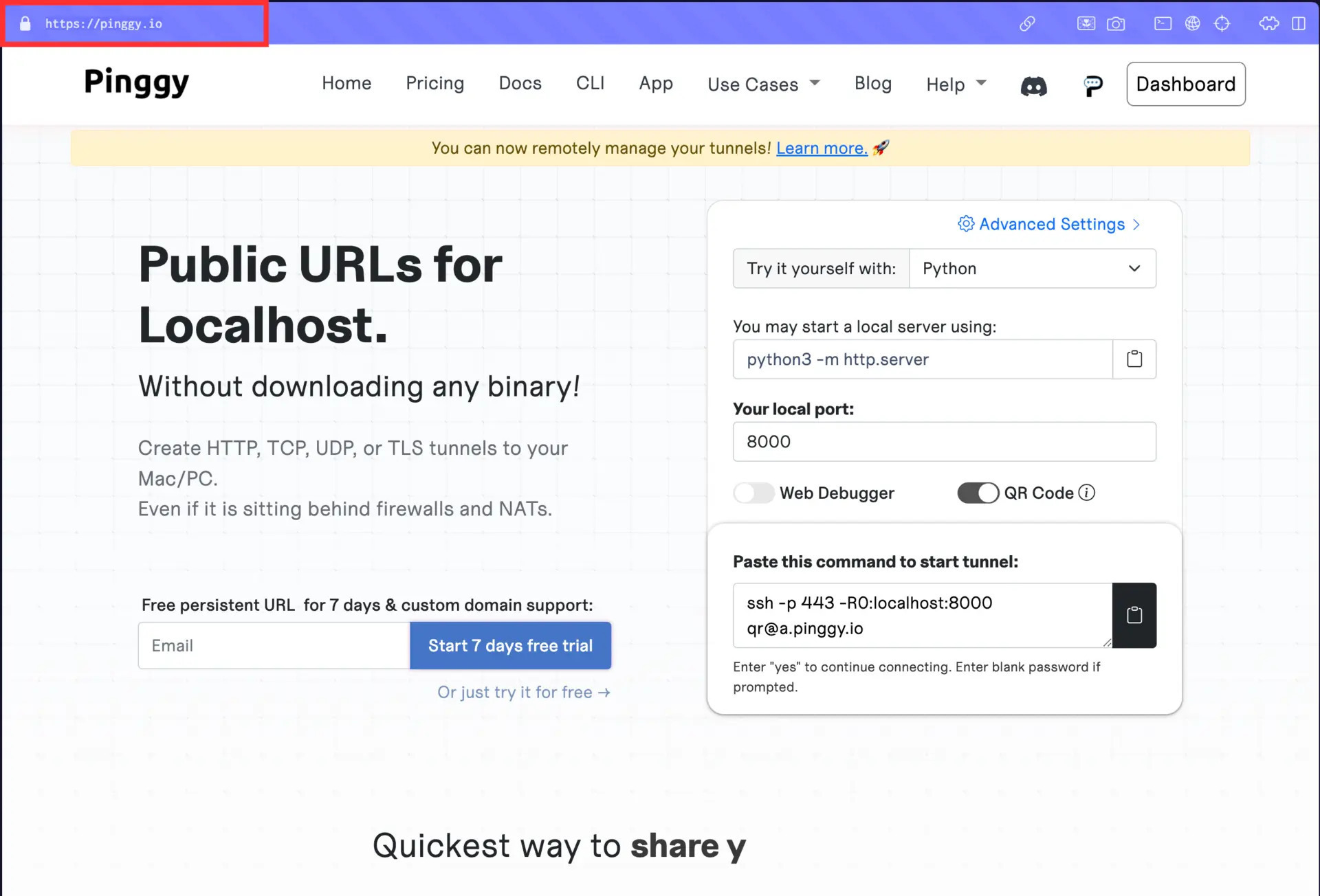The height and width of the screenshot is (896, 1320).
Task: Click Or just try it for free link
Action: [524, 692]
